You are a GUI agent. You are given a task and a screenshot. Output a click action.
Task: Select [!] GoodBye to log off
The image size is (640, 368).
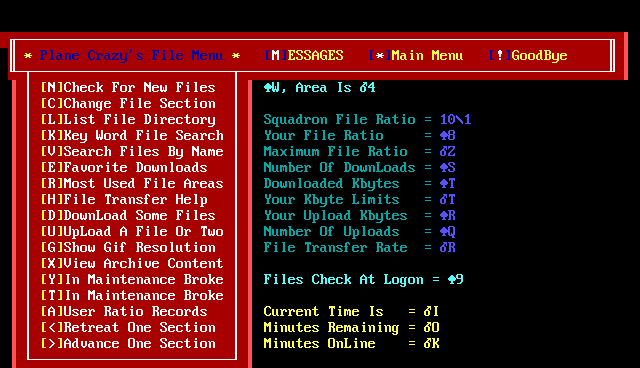(528, 55)
